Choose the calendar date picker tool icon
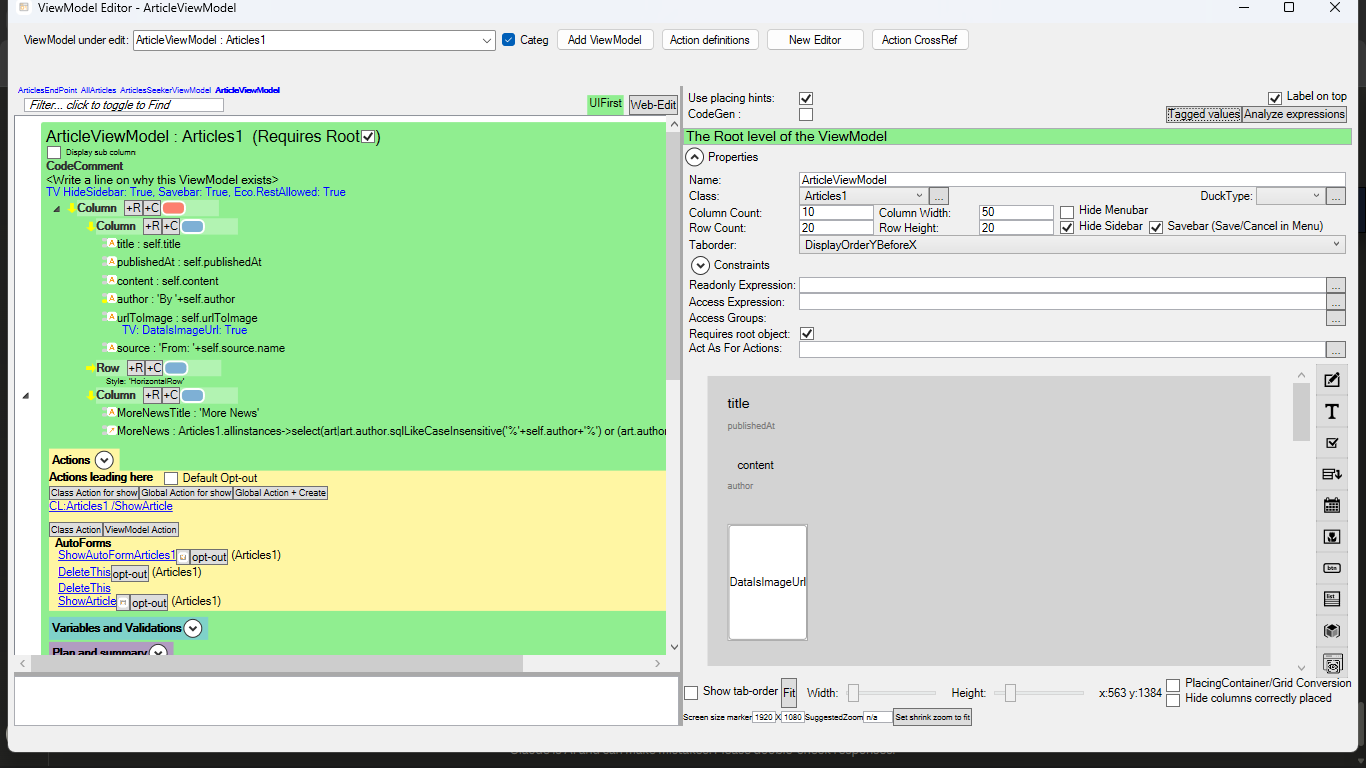Image resolution: width=1366 pixels, height=768 pixels. coord(1332,505)
